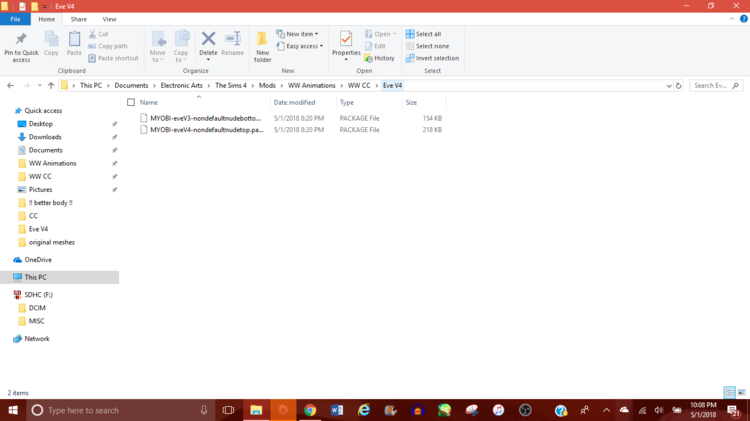750x421 pixels.
Task: Create a New folder
Action: point(262,46)
